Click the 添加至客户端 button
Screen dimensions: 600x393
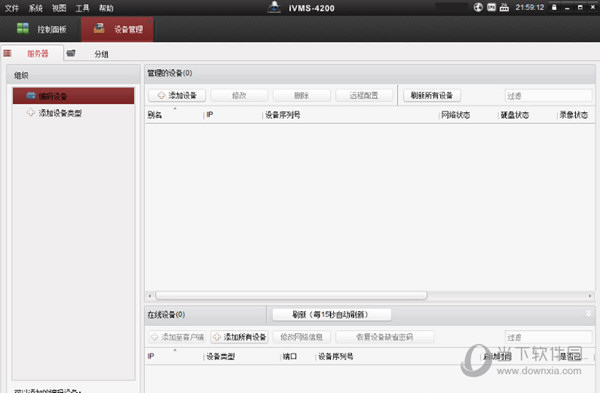tap(177, 337)
